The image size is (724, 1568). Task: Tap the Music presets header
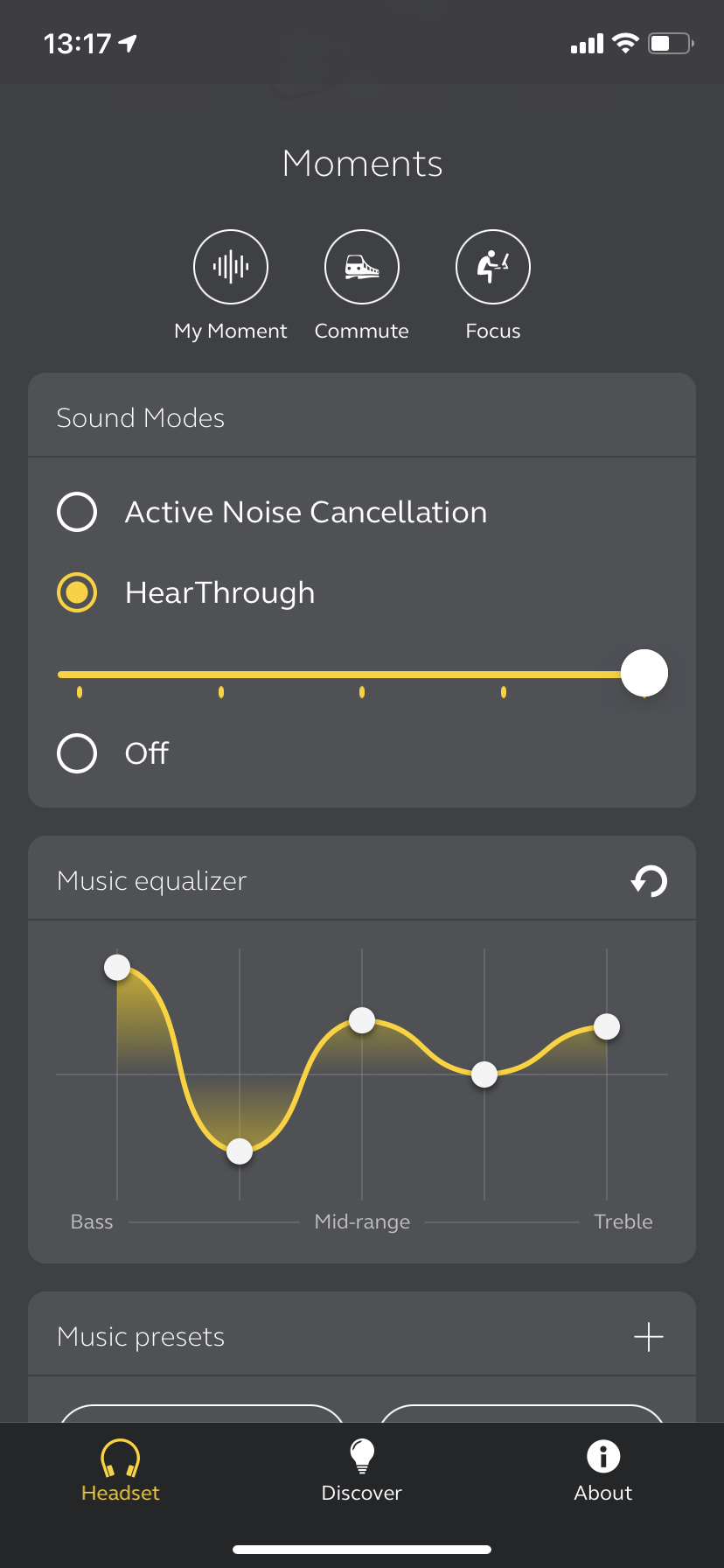142,1337
